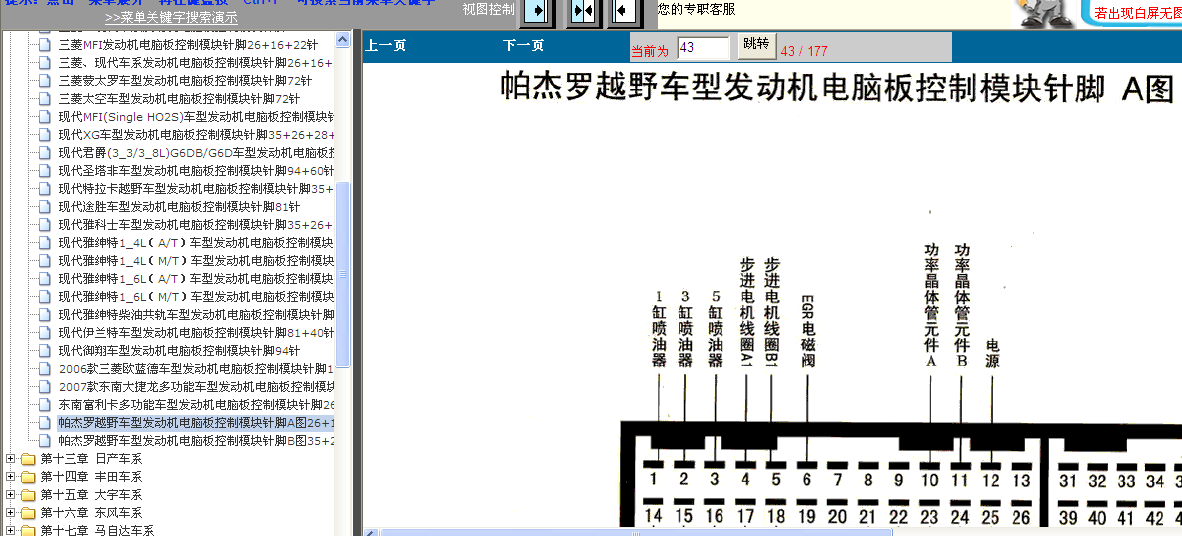Open 现代雅科士车型 entry
The image size is (1182, 536).
point(195,225)
